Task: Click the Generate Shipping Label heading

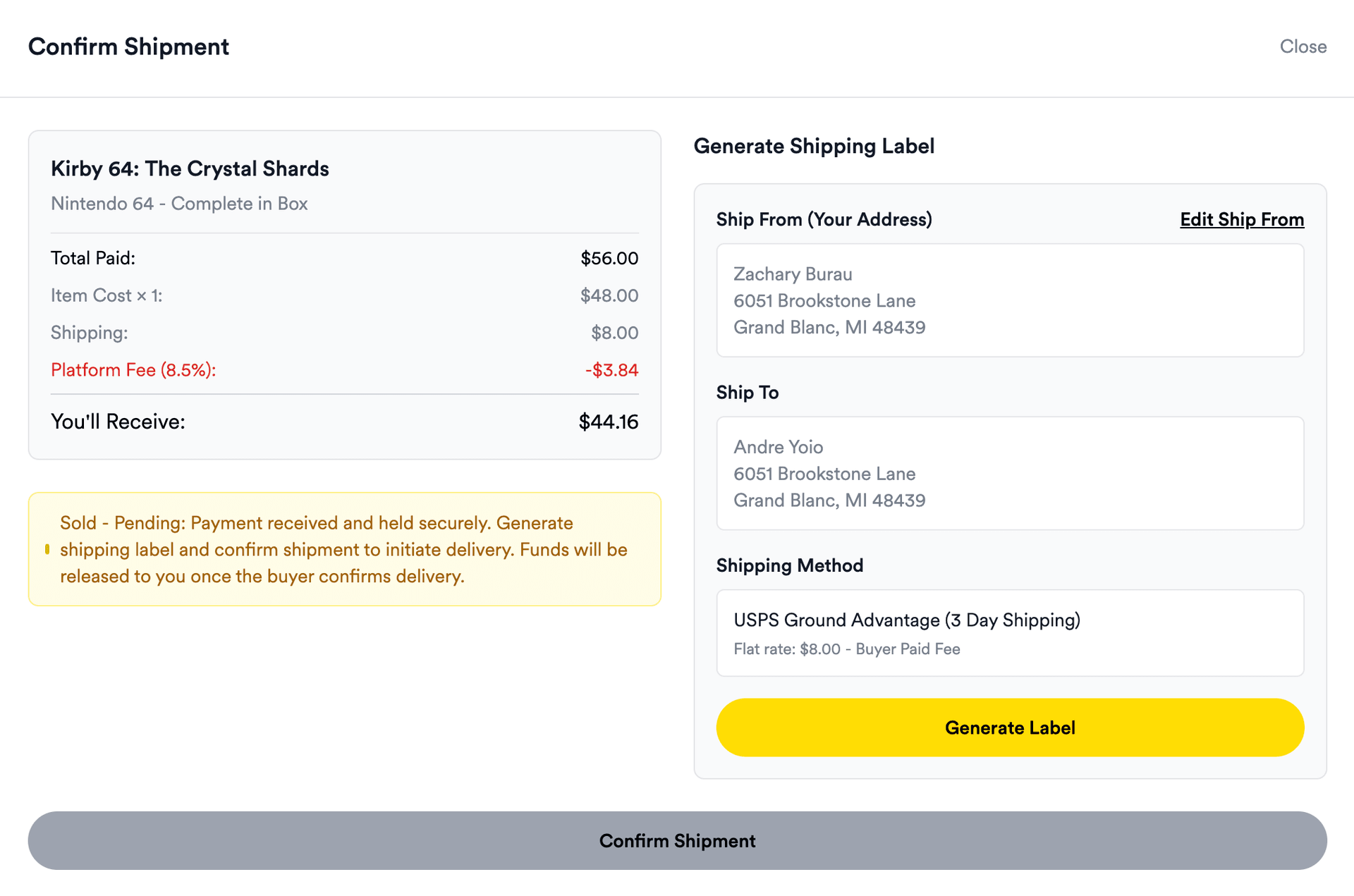Action: [x=814, y=146]
